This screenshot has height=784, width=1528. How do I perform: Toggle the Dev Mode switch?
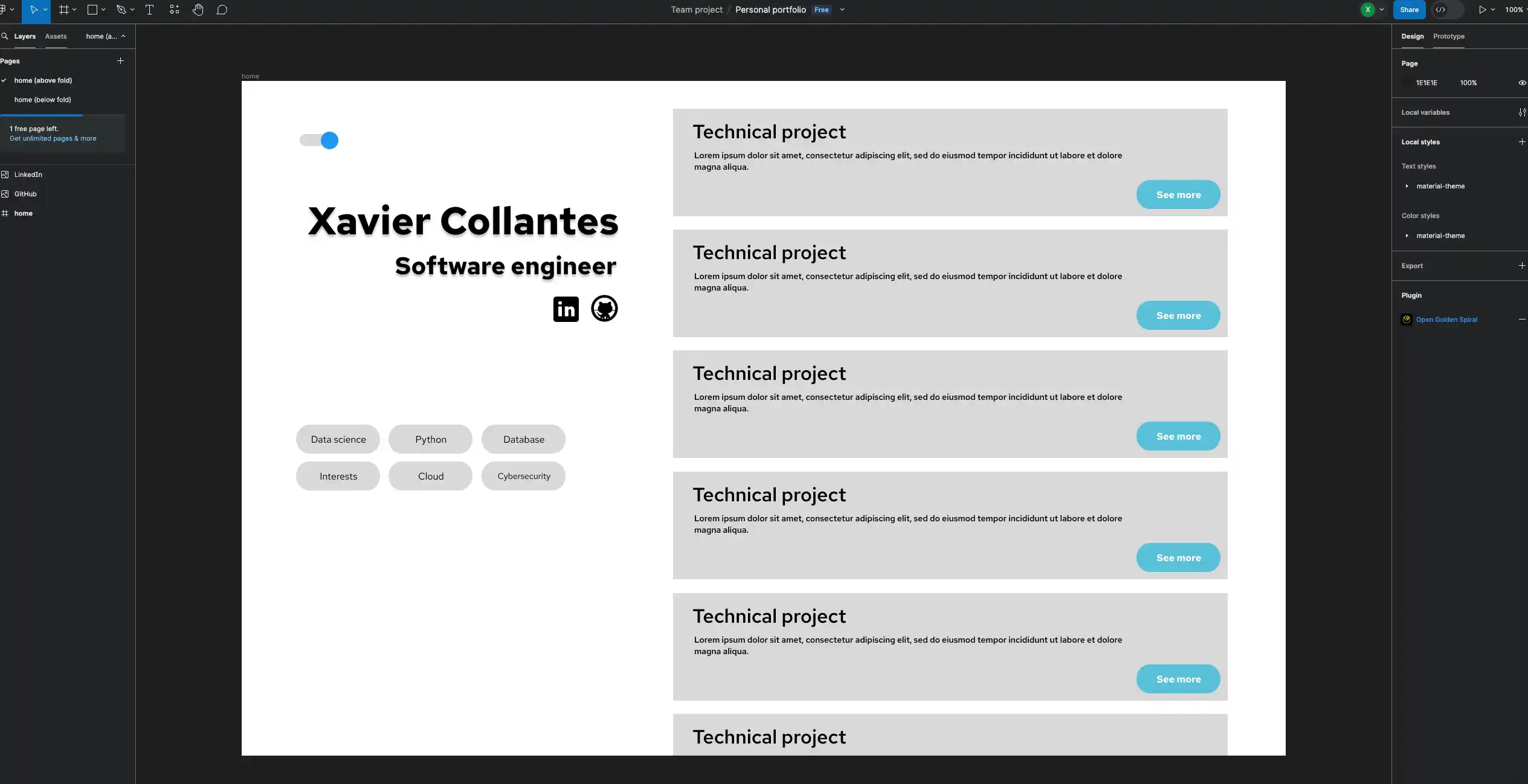point(1447,10)
